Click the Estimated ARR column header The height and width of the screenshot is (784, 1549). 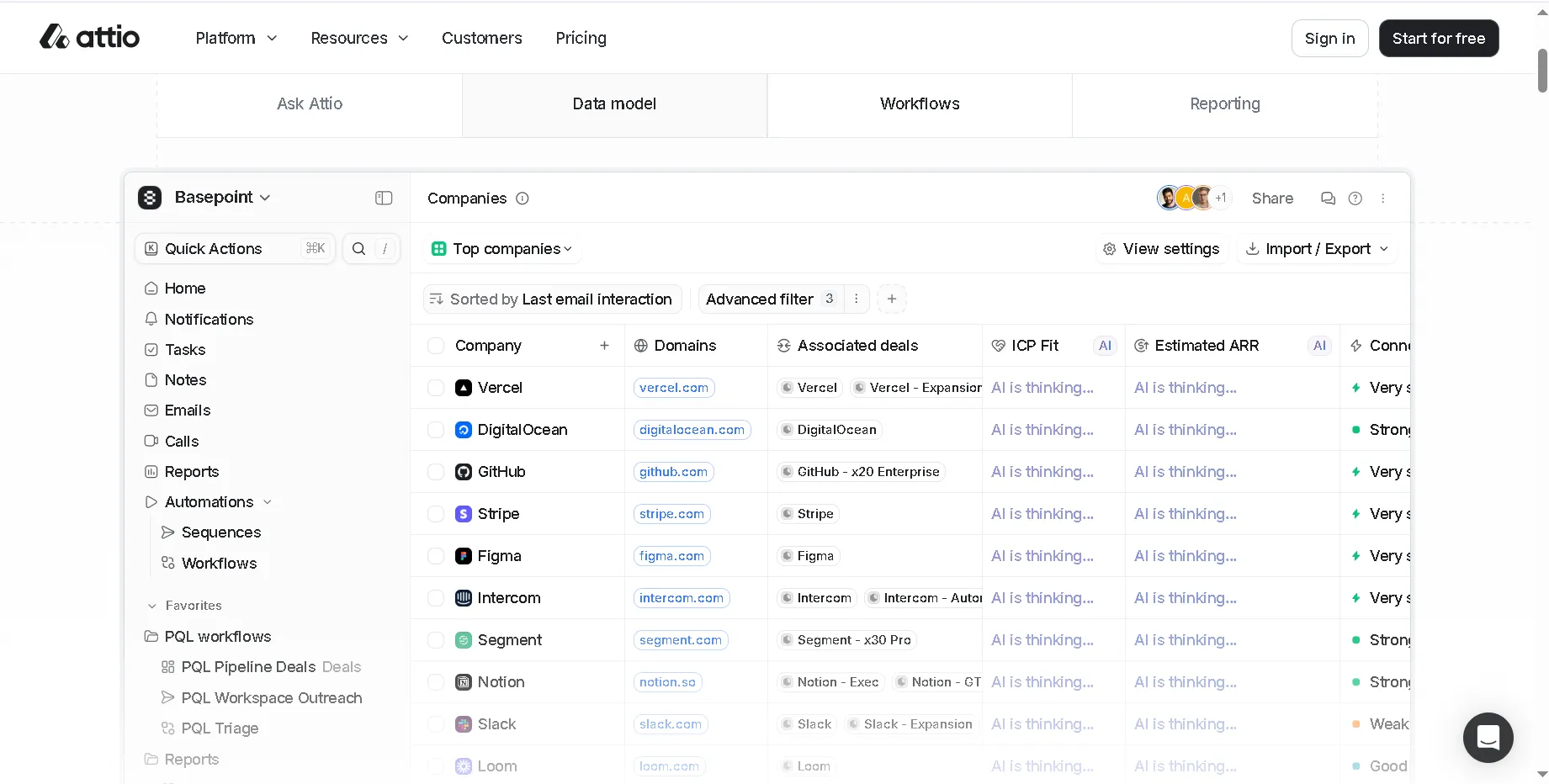click(1233, 345)
